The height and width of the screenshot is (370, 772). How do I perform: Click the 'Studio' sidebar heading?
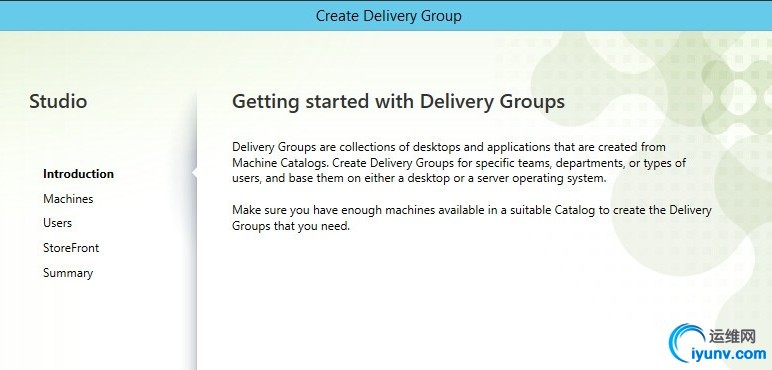(x=58, y=101)
